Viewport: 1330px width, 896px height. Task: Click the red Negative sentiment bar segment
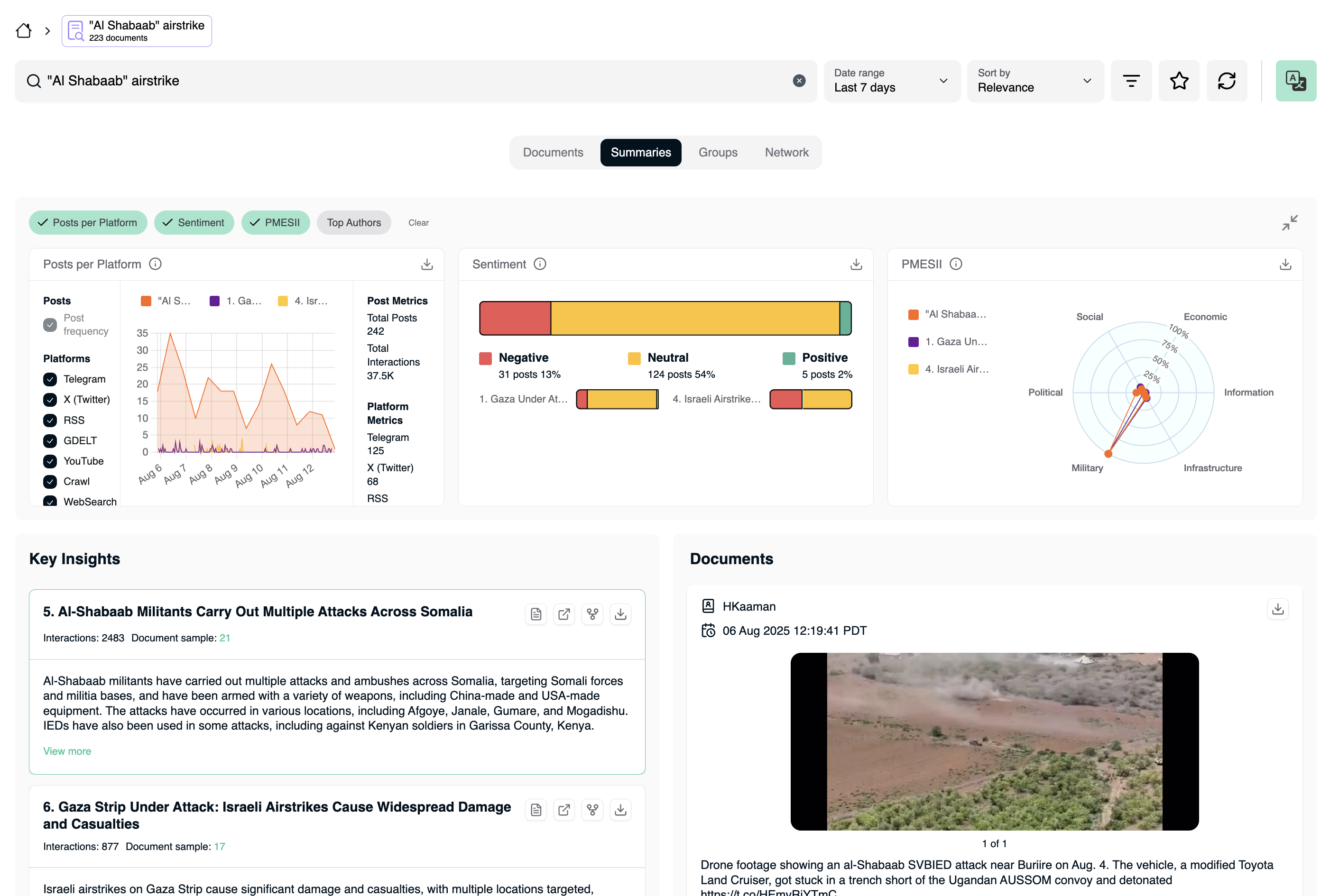[x=514, y=318]
